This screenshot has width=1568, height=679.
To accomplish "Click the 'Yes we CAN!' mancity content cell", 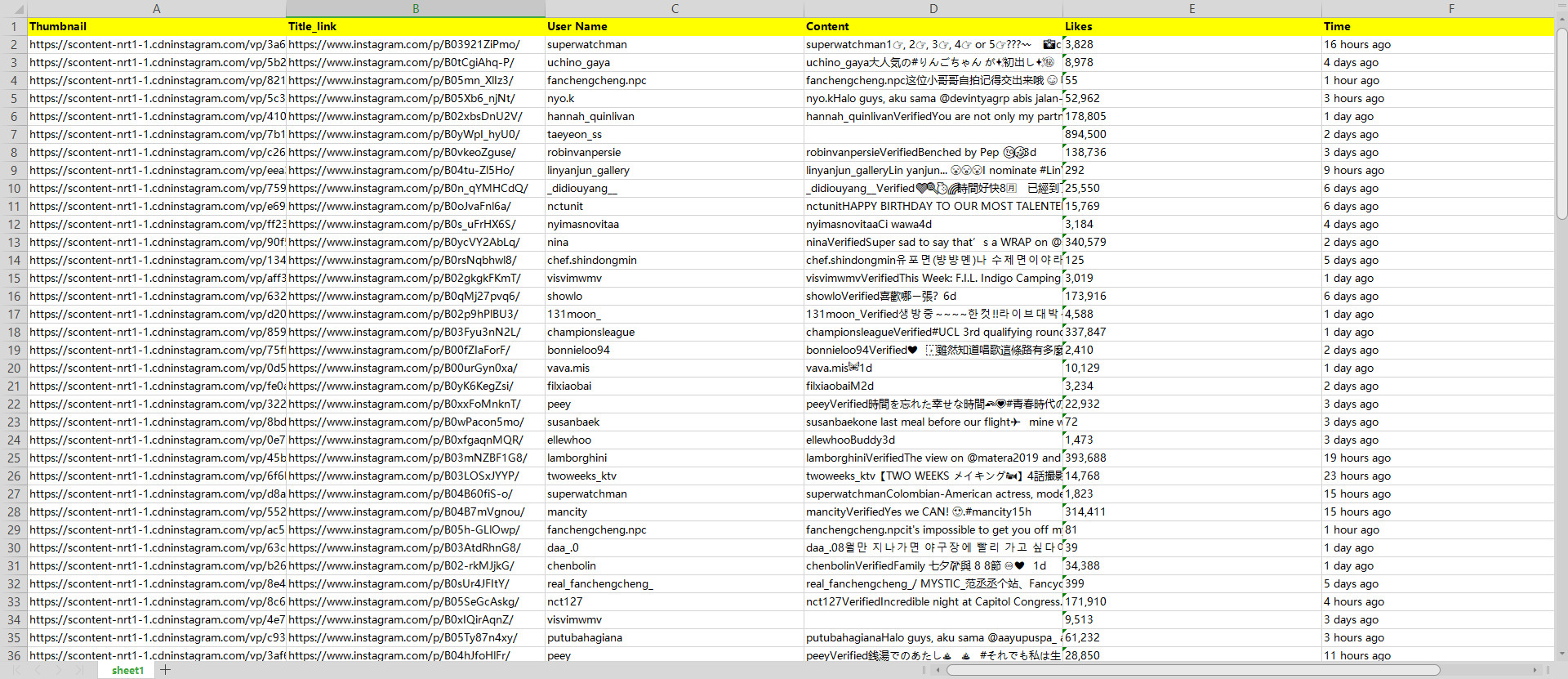I will click(933, 511).
